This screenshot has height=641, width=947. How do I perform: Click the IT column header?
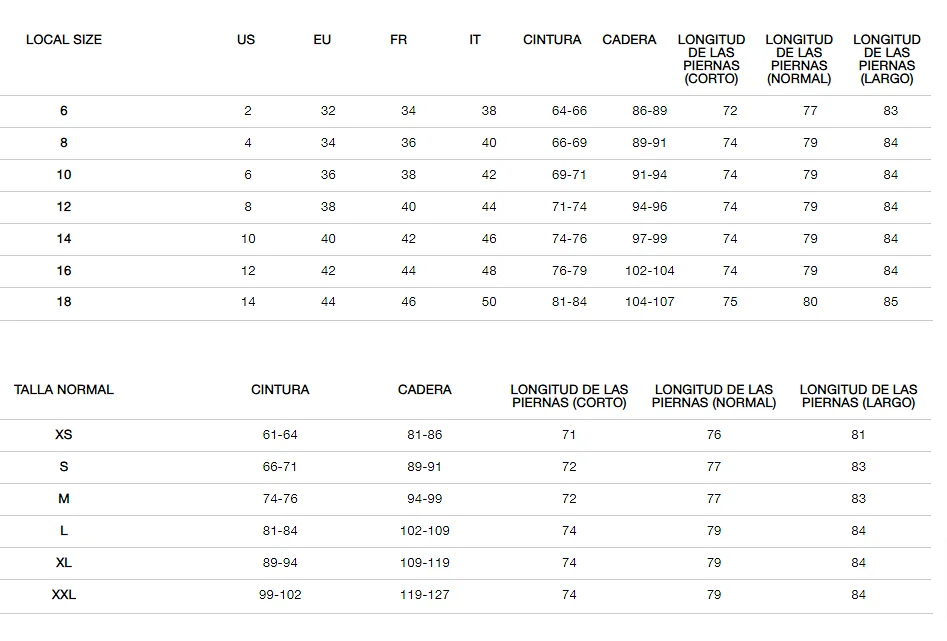(475, 40)
